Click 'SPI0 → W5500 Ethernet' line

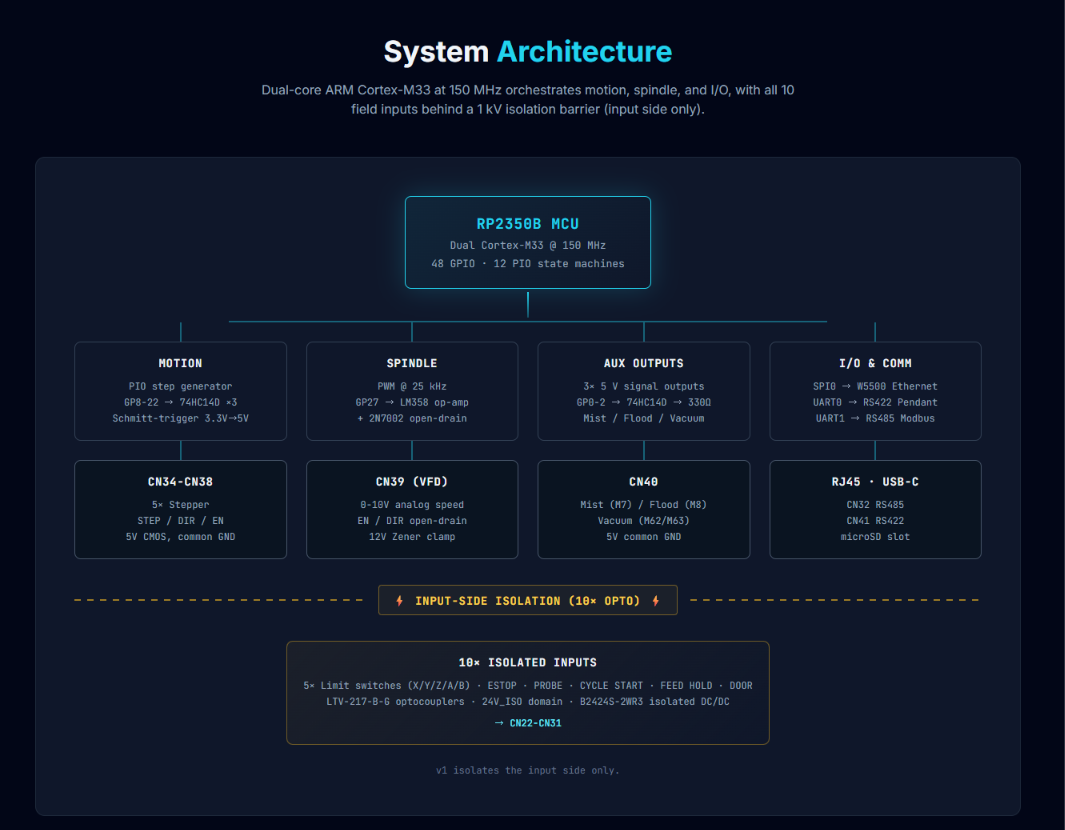click(x=876, y=386)
